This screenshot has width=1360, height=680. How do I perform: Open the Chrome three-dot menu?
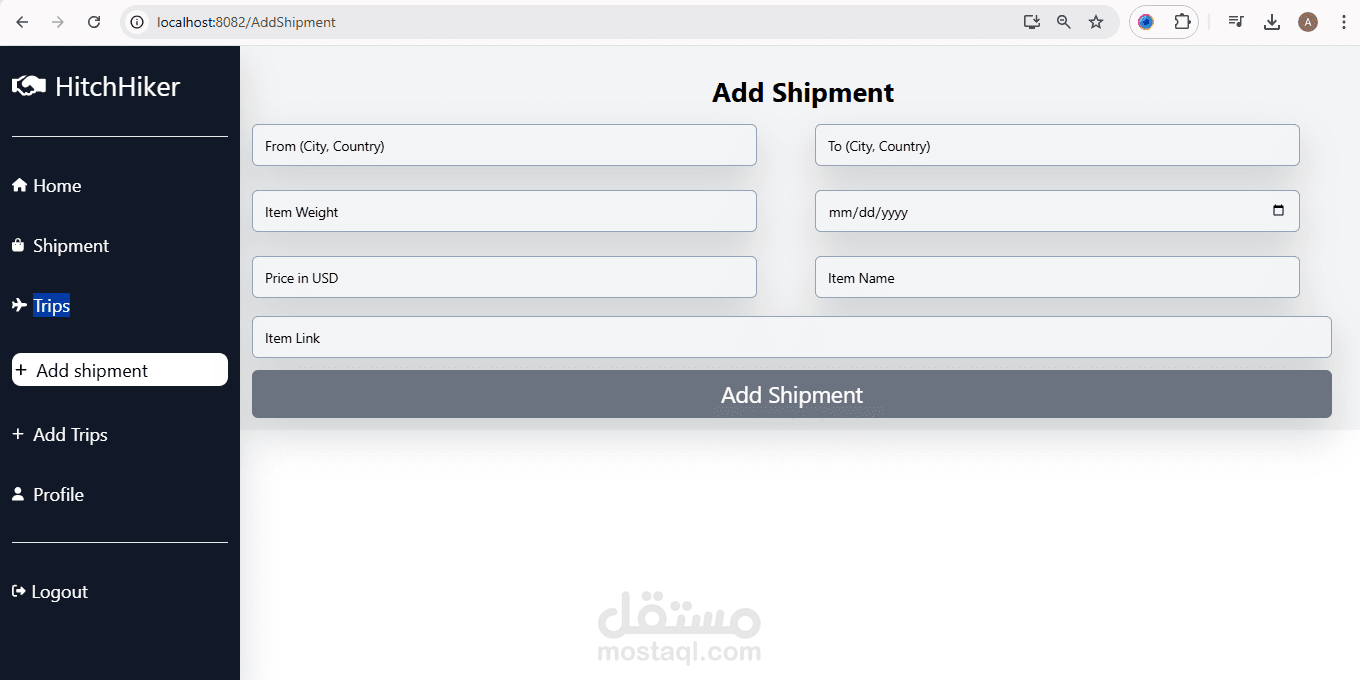pos(1343,22)
